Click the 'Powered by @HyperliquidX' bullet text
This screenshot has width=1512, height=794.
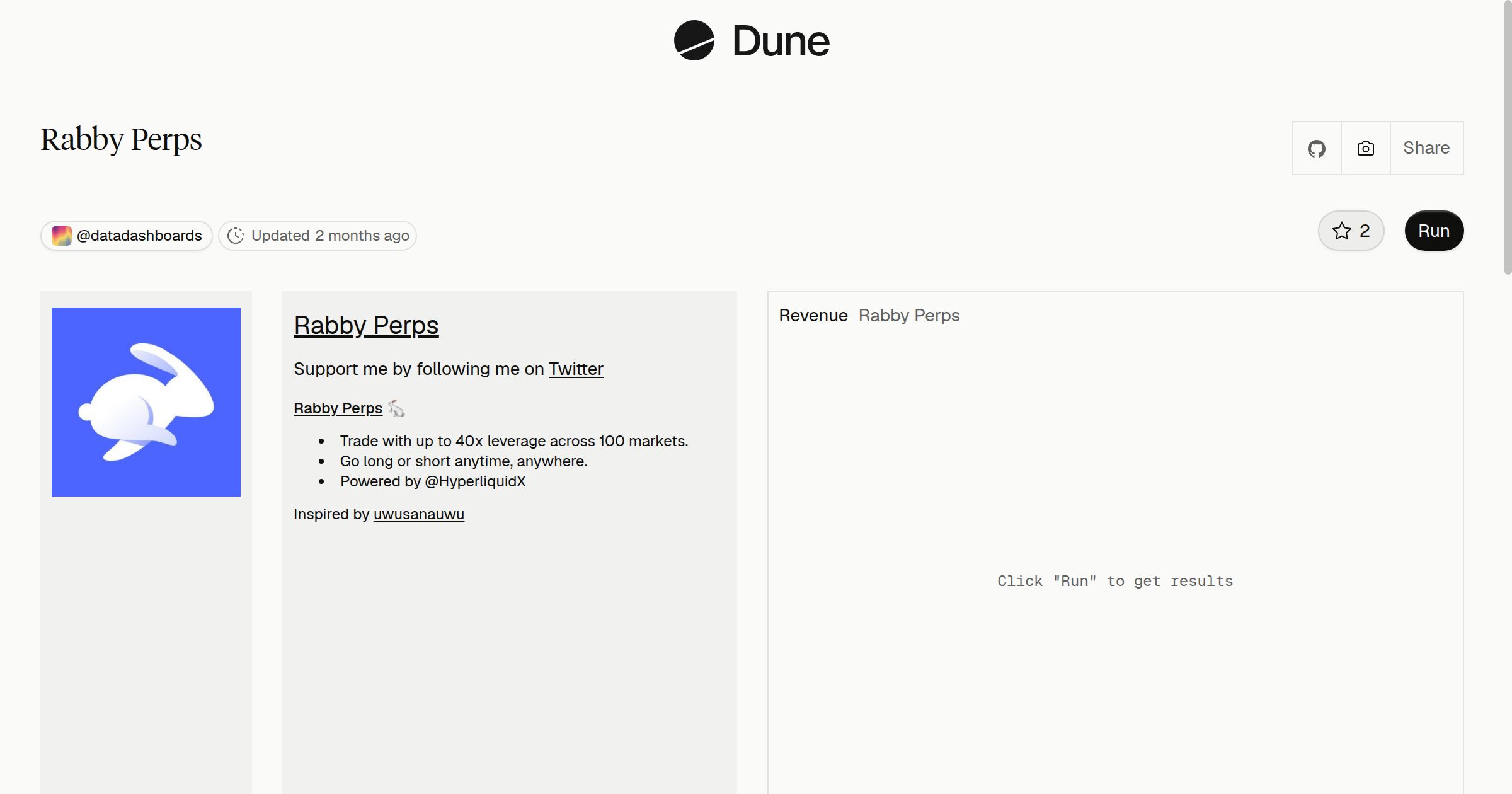point(433,481)
